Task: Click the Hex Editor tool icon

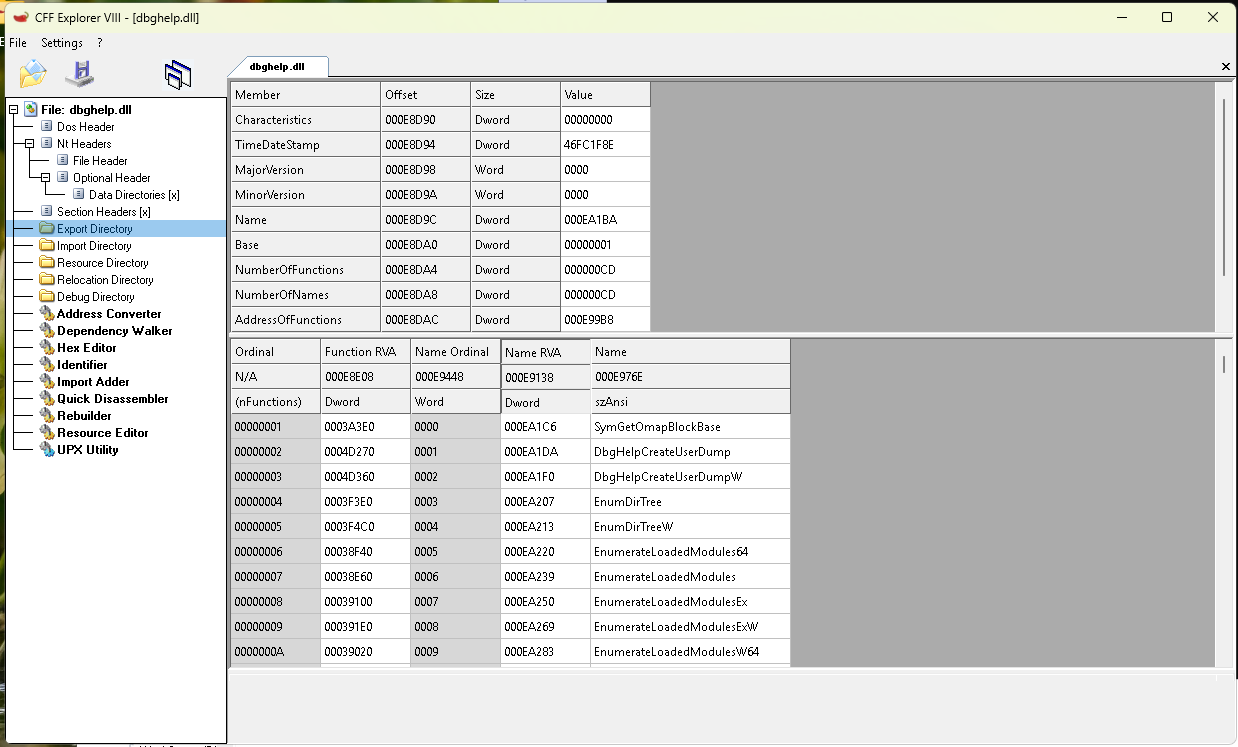Action: click(47, 348)
